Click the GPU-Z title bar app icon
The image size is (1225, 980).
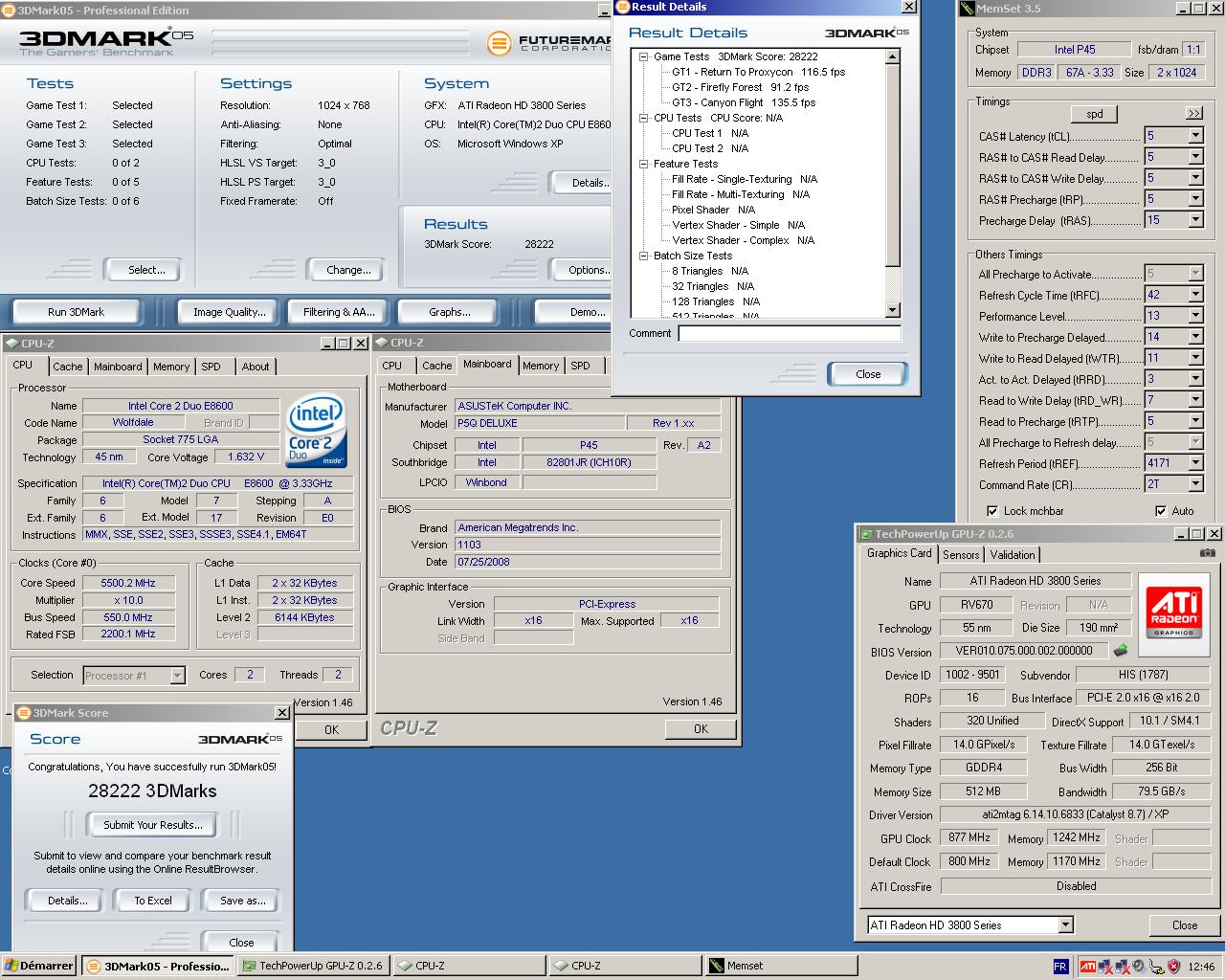866,534
